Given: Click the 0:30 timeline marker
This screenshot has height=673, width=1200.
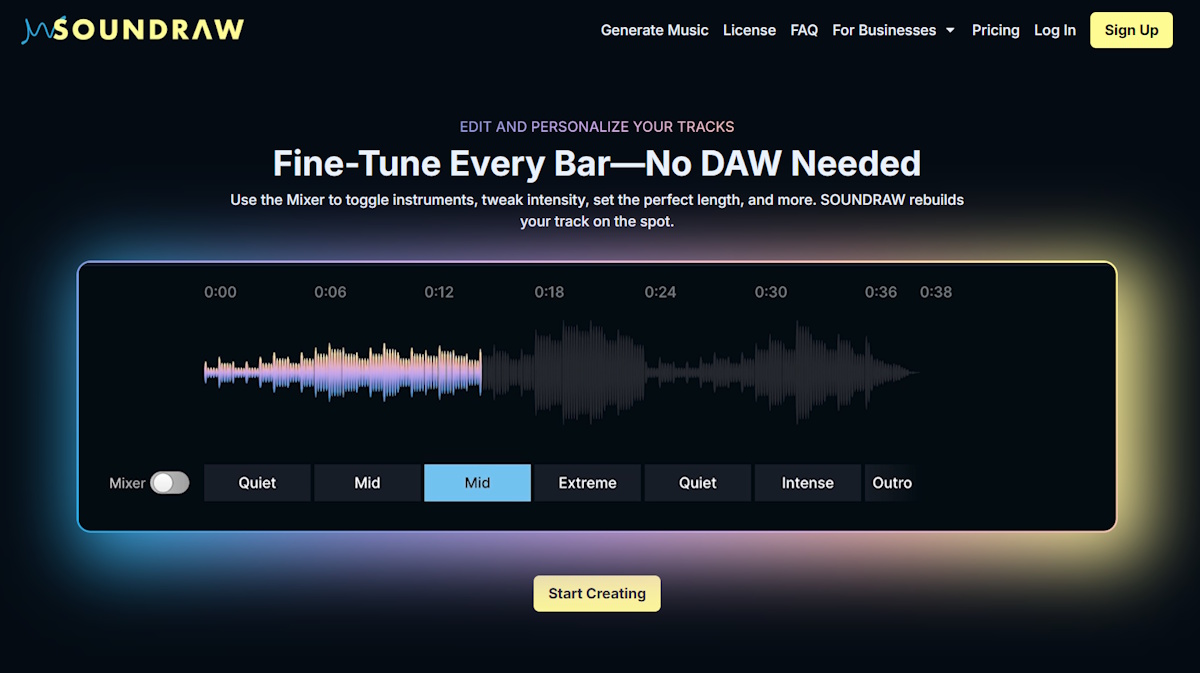Looking at the screenshot, I should coord(771,292).
